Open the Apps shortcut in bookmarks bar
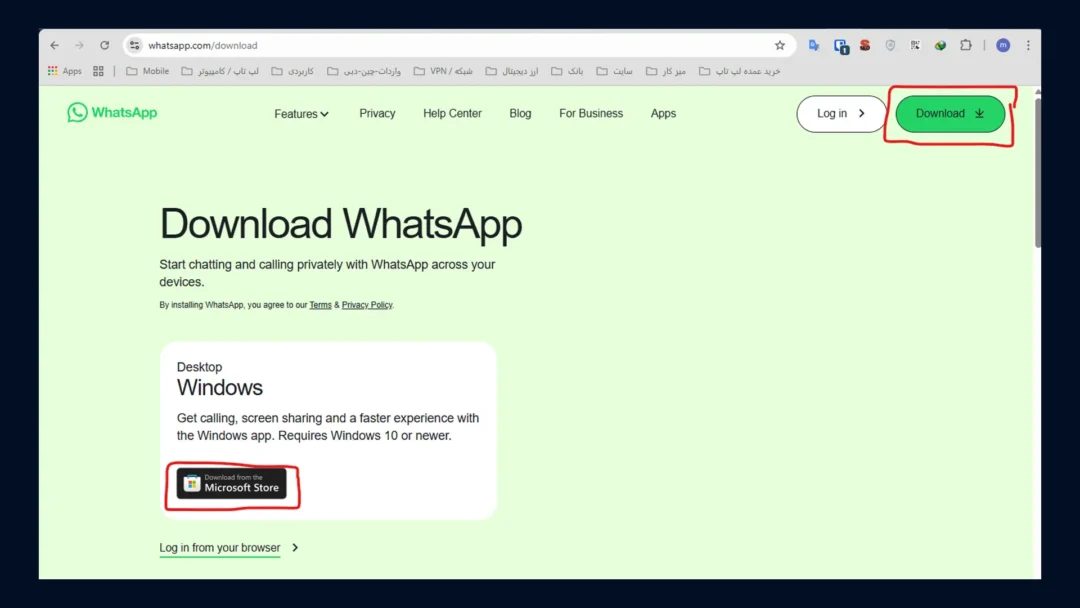 pos(65,71)
